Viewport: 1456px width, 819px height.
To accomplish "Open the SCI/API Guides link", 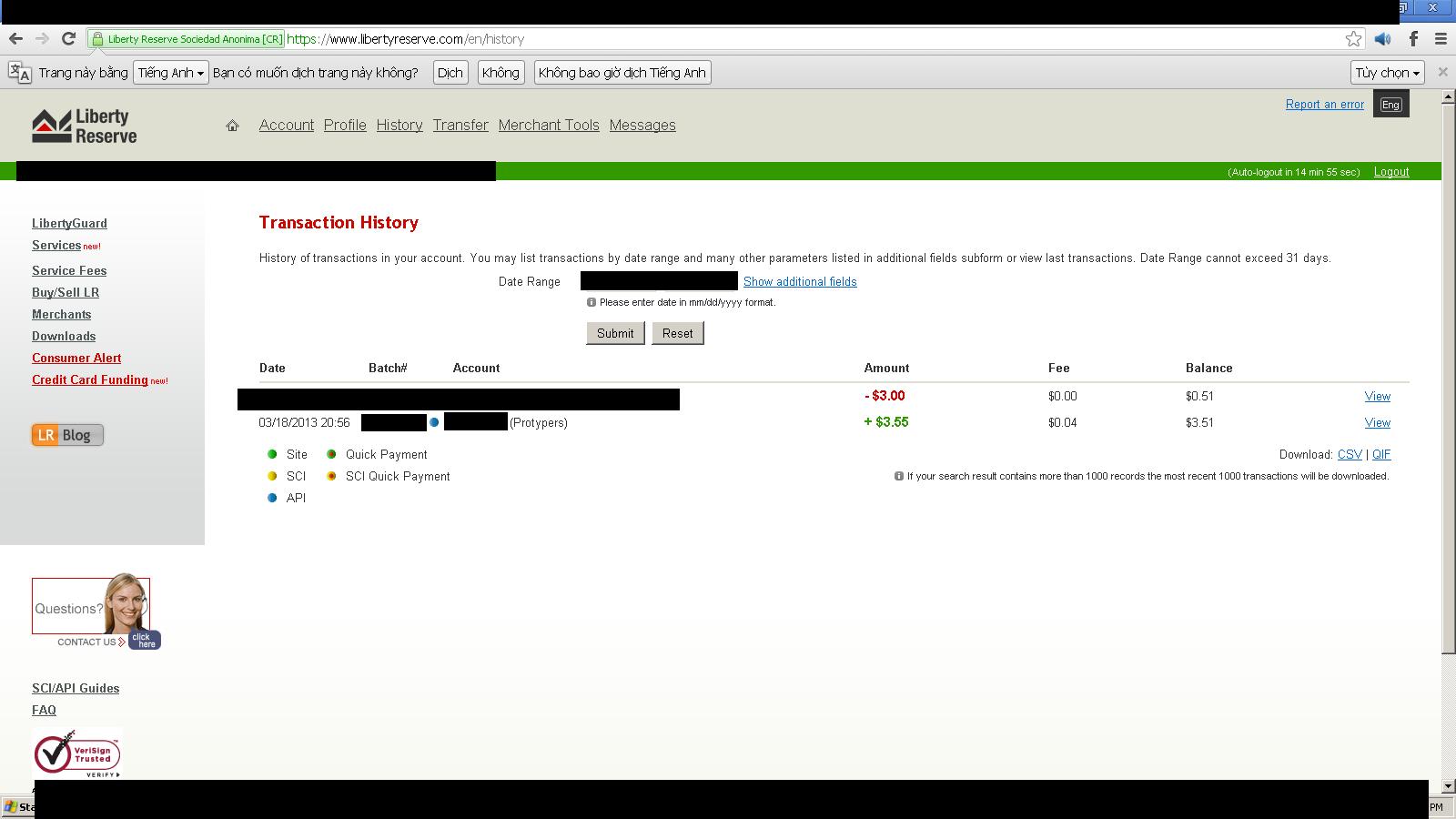I will pyautogui.click(x=76, y=688).
